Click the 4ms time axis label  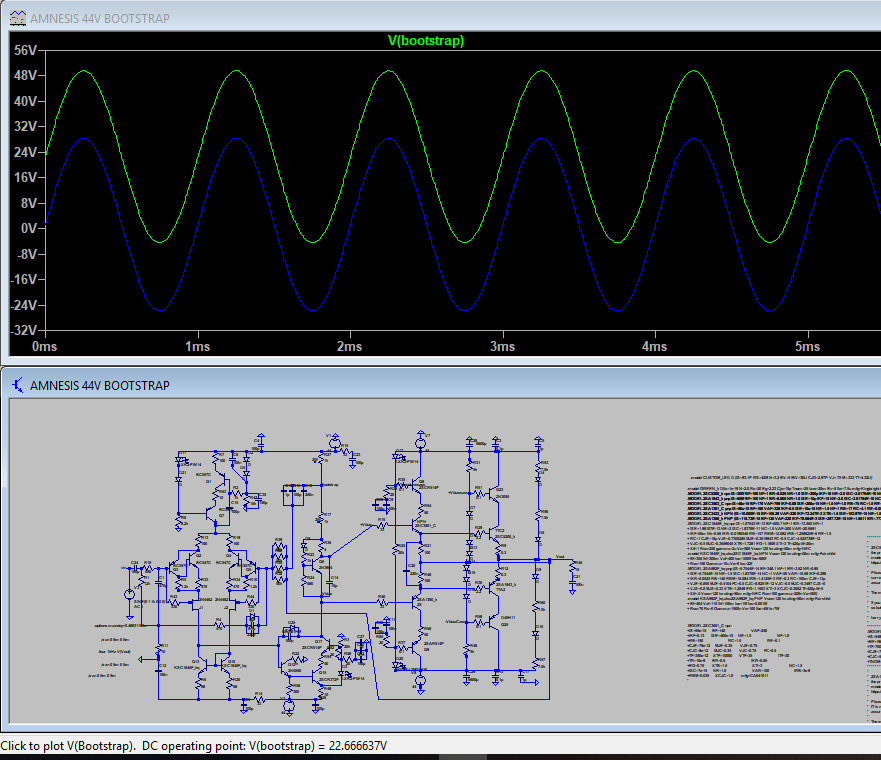655,347
